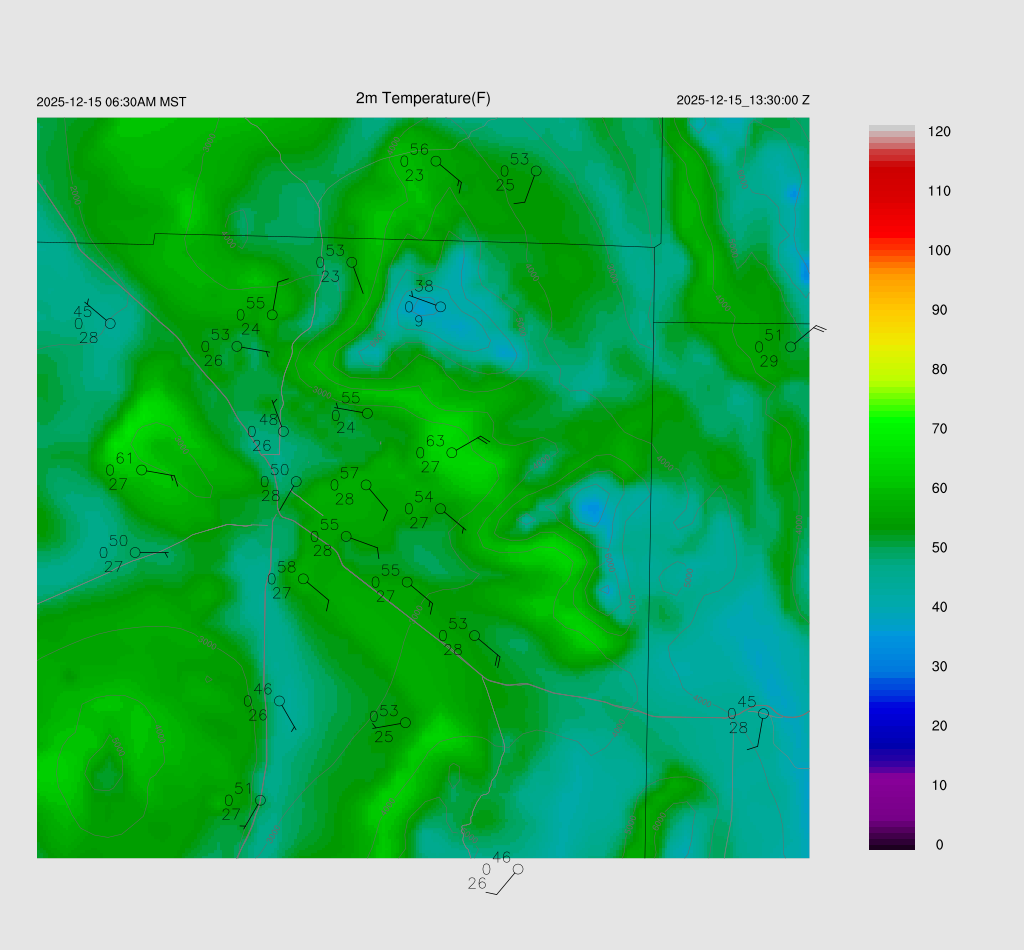
Task: Select the station marker reading 53 over 23
Action: [x=351, y=262]
